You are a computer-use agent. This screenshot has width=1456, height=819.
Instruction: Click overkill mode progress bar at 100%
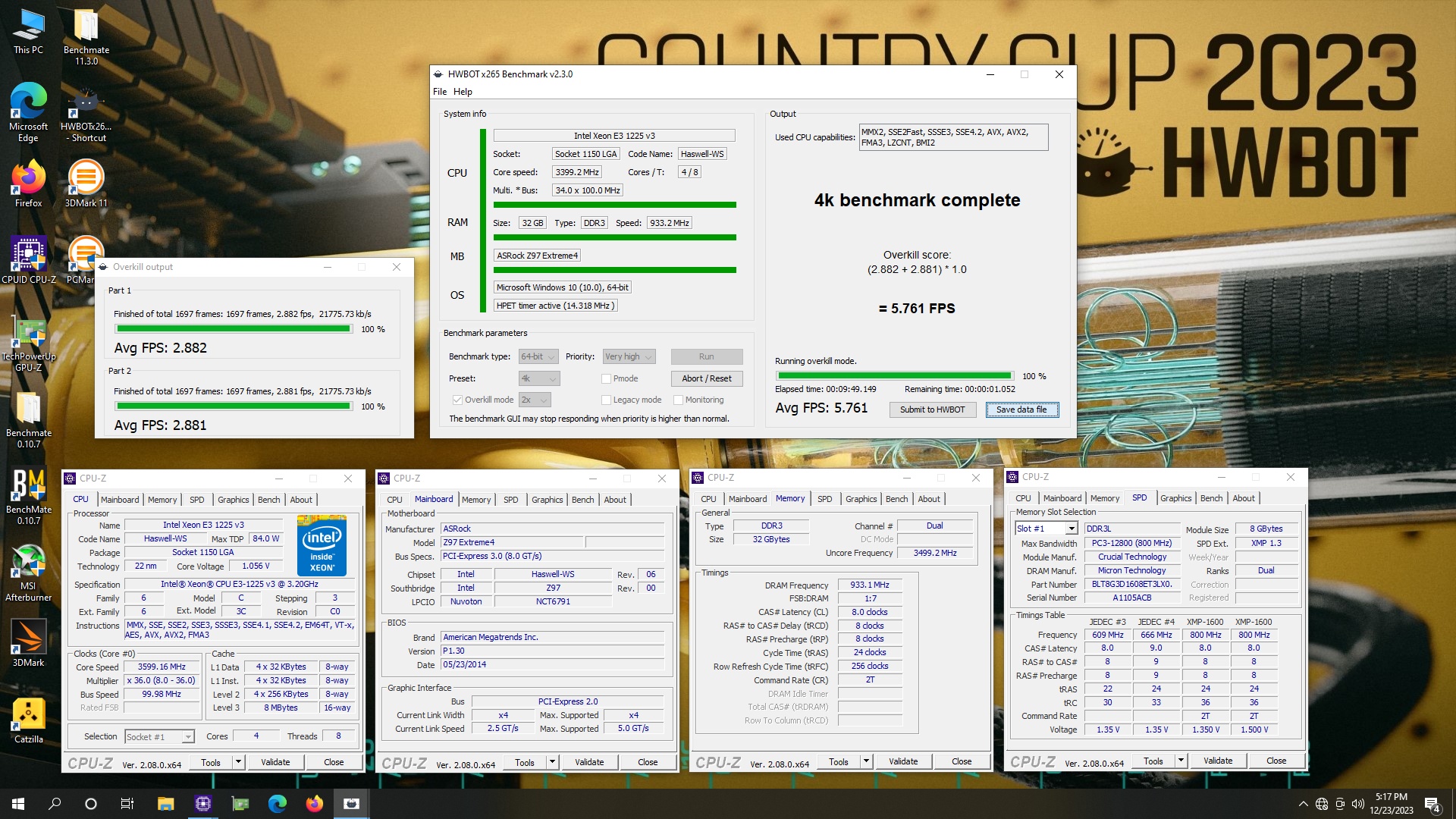[x=894, y=375]
